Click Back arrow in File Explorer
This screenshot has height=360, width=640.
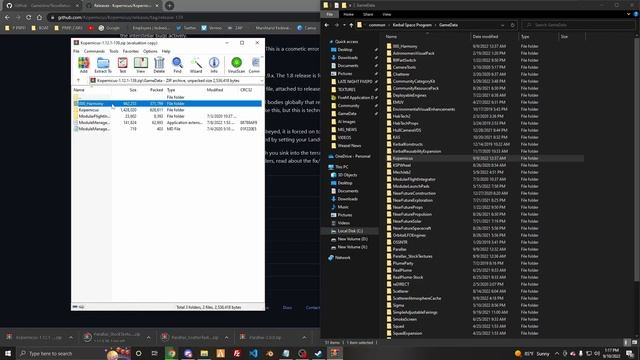point(327,25)
